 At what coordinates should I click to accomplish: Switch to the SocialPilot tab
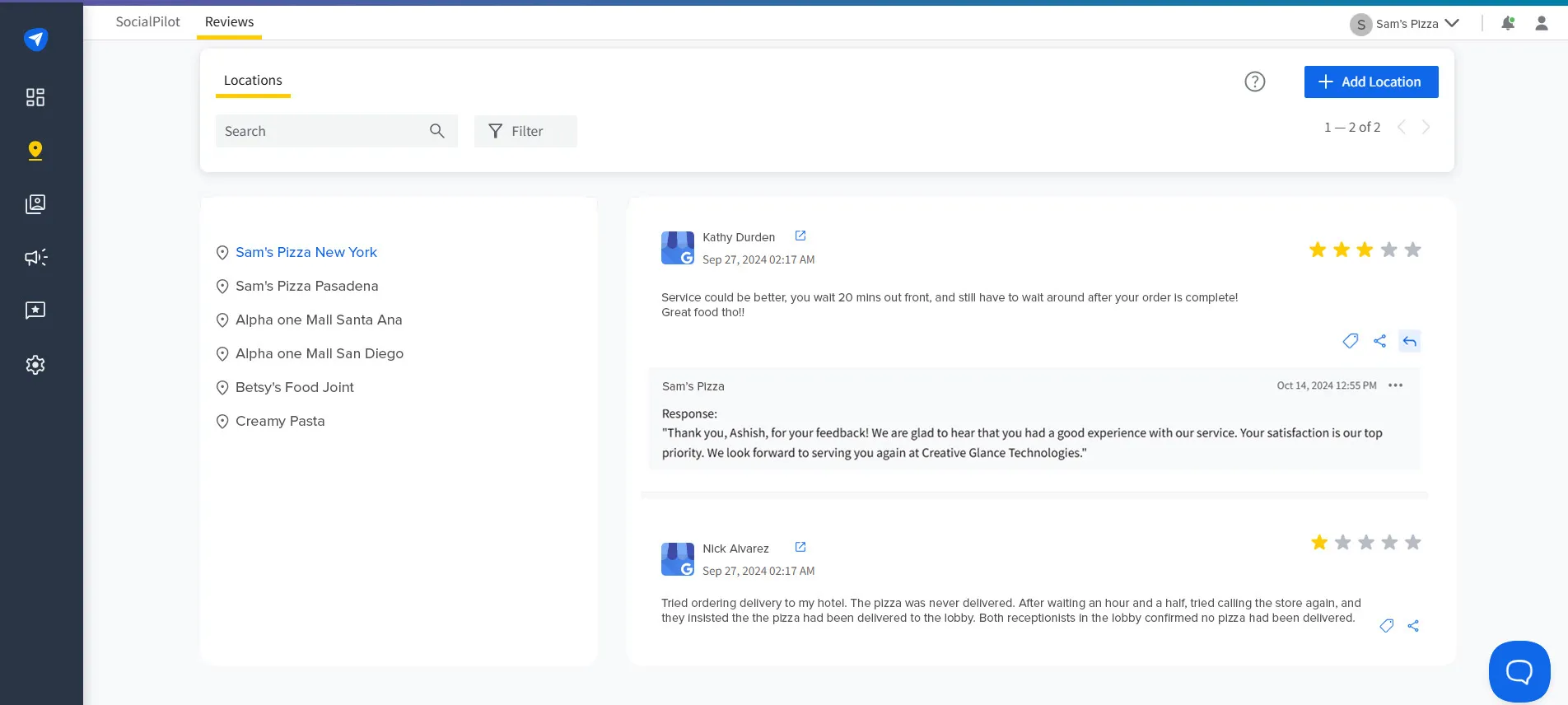(x=148, y=22)
